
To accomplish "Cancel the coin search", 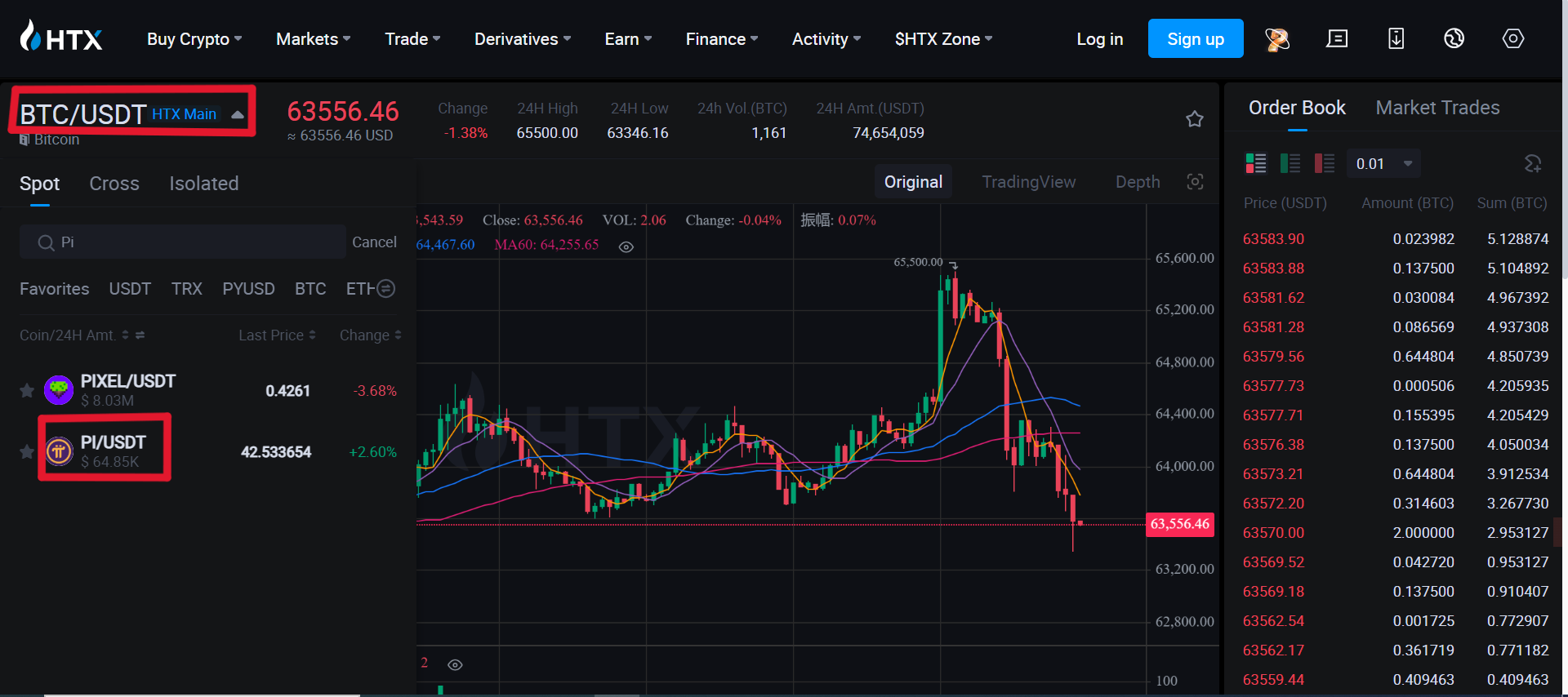I will (374, 242).
